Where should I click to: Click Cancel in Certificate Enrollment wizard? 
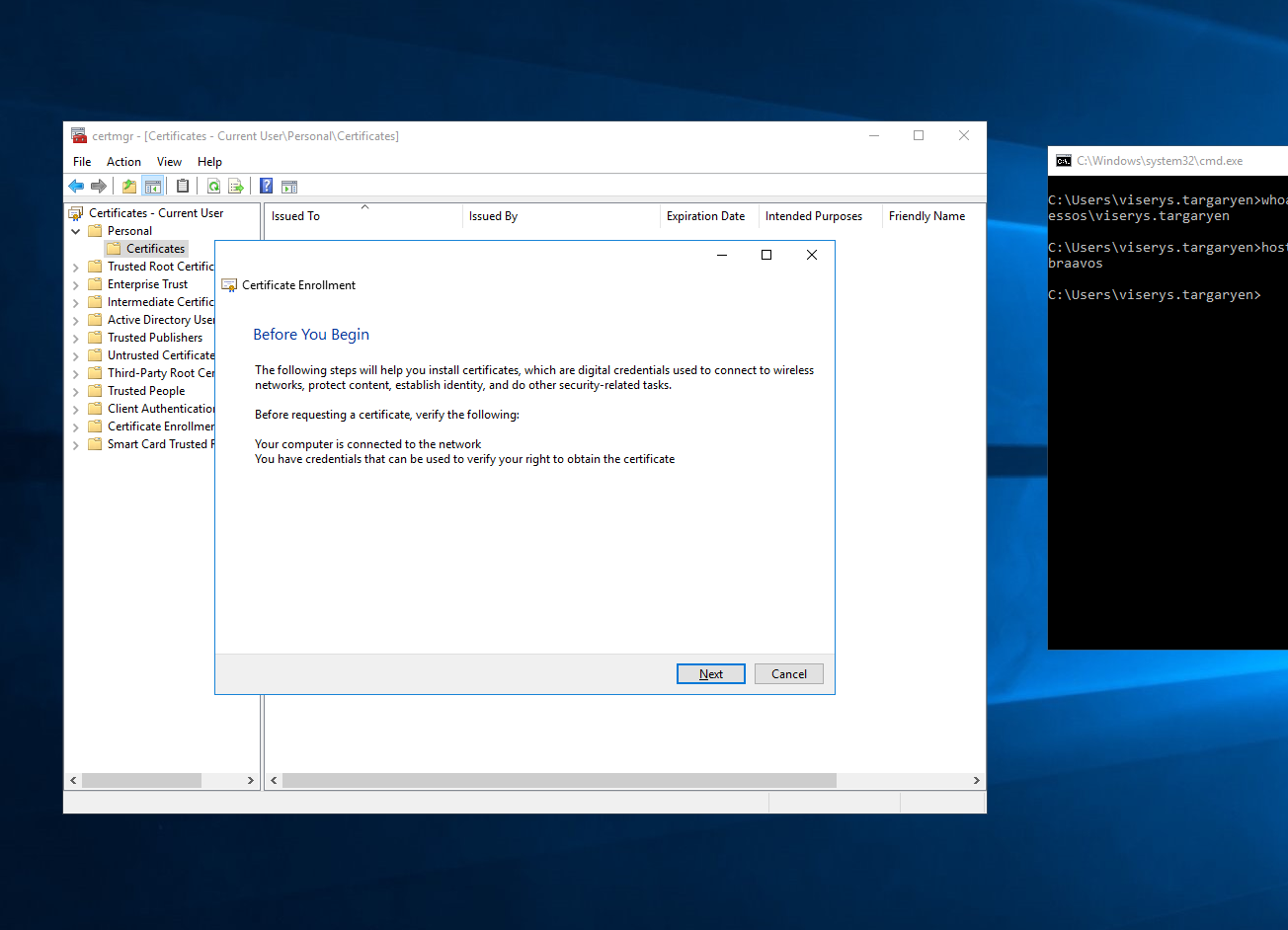(x=789, y=673)
